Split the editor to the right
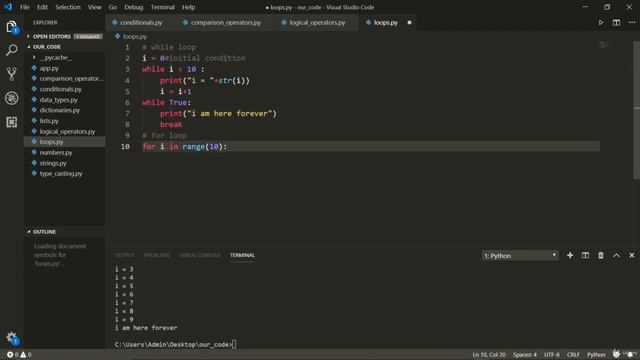Image resolution: width=640 pixels, height=360 pixels. (616, 22)
